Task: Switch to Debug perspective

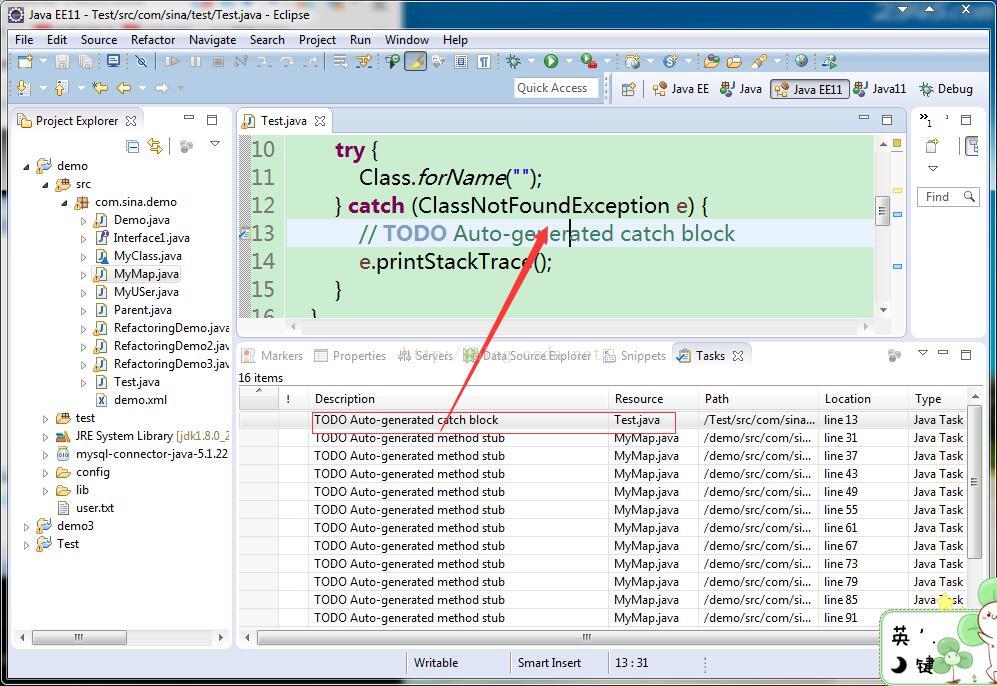Action: coord(946,89)
